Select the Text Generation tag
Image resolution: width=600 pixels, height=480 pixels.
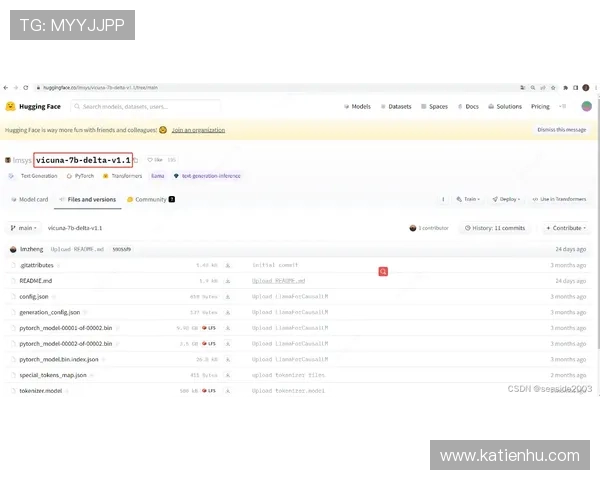pos(33,176)
